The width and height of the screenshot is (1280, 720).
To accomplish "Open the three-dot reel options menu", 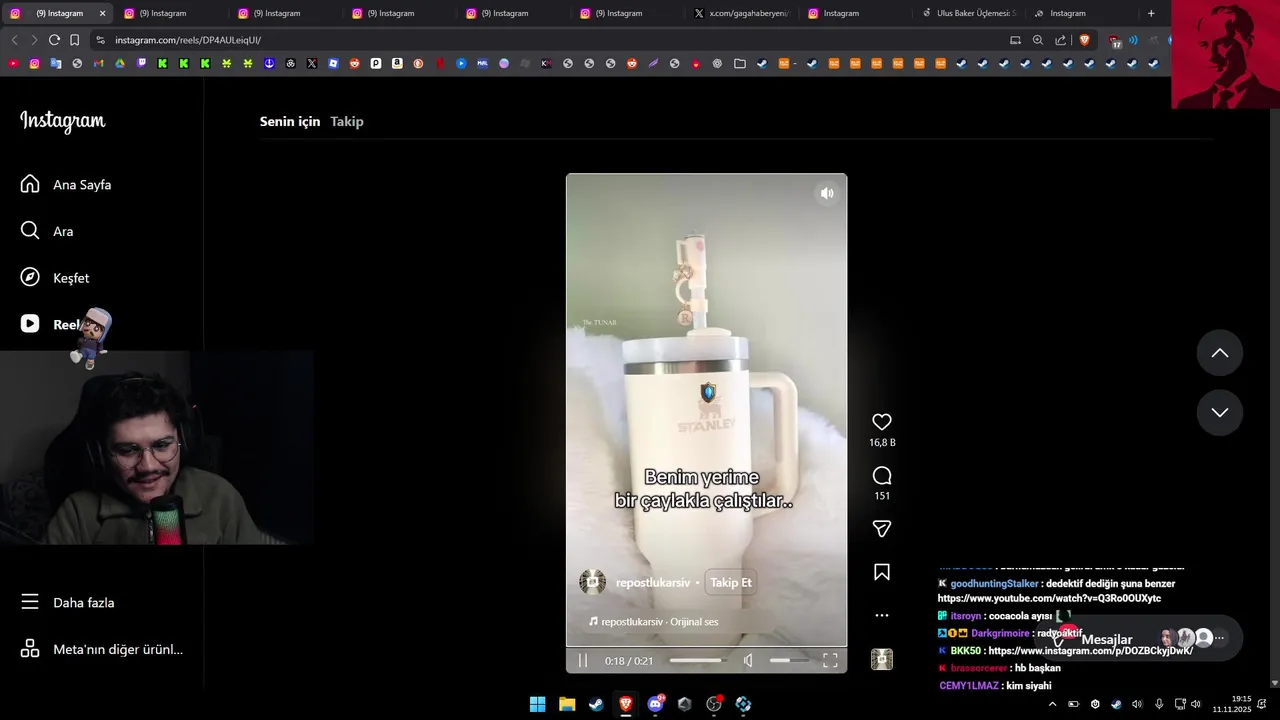I will pos(882,616).
